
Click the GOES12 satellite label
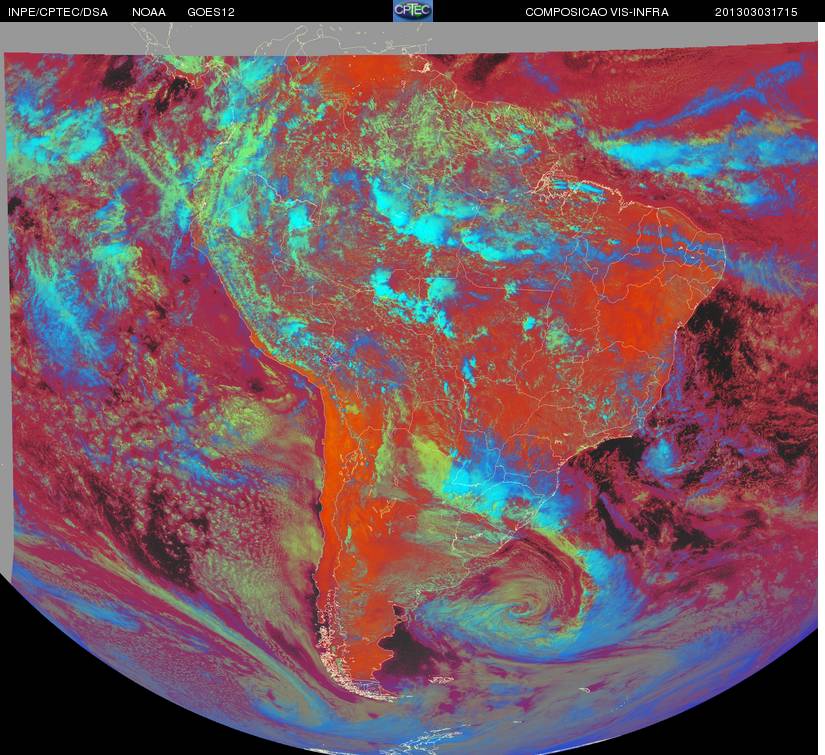[211, 12]
